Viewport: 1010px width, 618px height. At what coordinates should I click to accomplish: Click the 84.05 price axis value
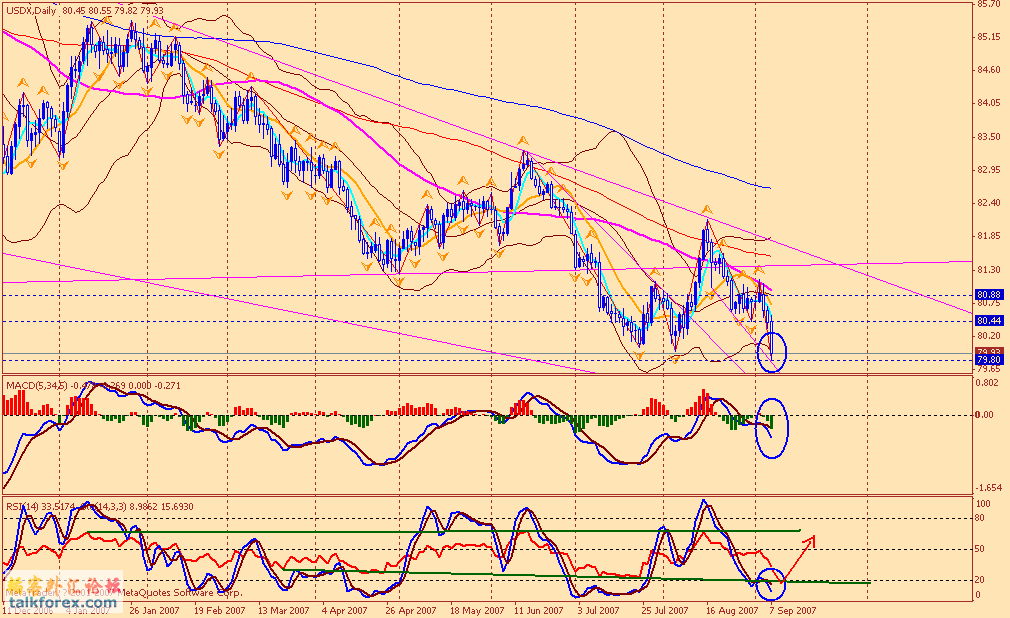pyautogui.click(x=989, y=102)
